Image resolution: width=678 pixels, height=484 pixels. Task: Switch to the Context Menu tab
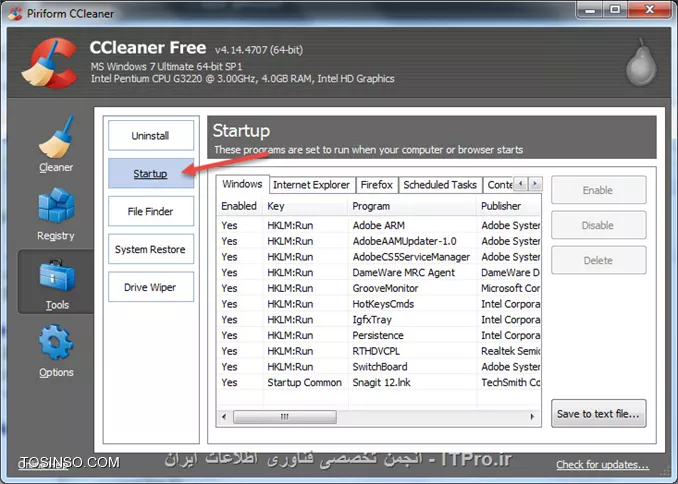tap(499, 185)
